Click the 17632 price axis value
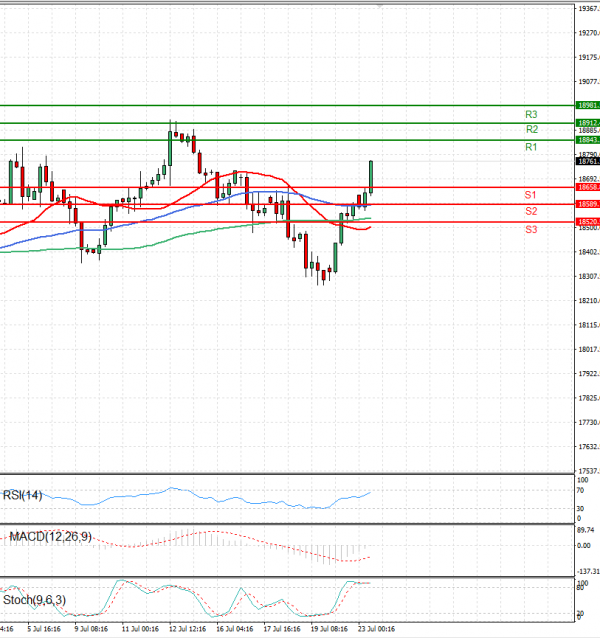Screen dimensions: 600x638 [x=589, y=447]
